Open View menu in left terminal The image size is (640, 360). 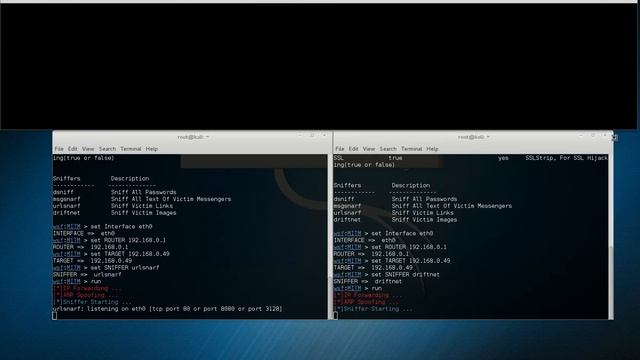click(88, 149)
